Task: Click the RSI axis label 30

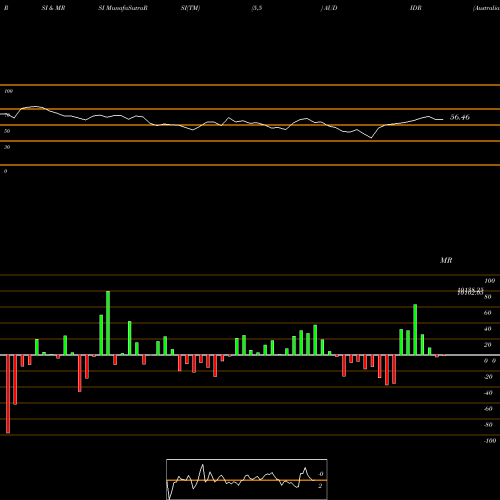Action: click(7, 147)
